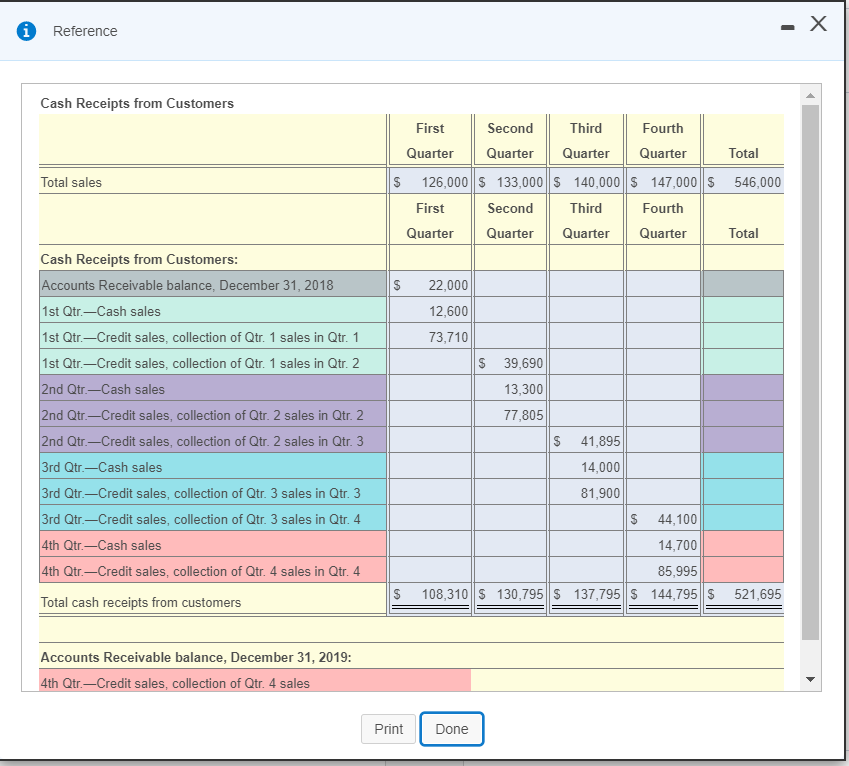Click the '1st Qtr.—Cash sales' row label
The image size is (849, 766).
click(x=101, y=311)
